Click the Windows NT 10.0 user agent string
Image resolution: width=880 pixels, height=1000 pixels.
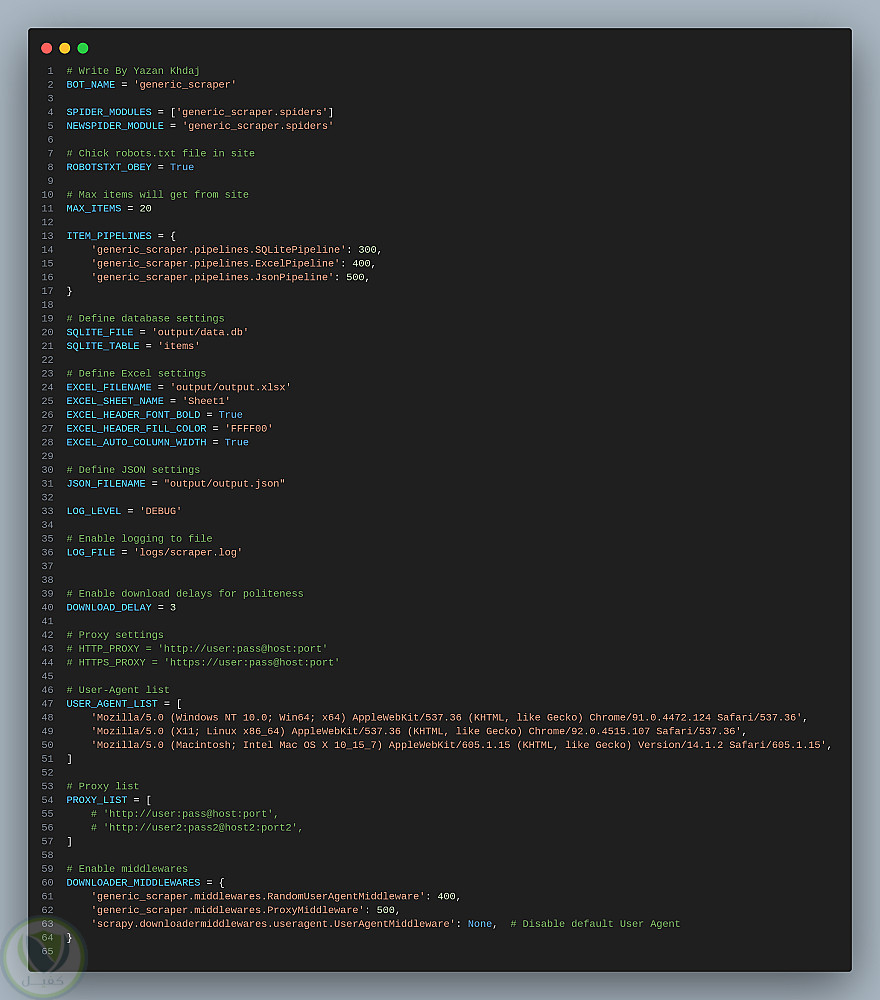446,718
